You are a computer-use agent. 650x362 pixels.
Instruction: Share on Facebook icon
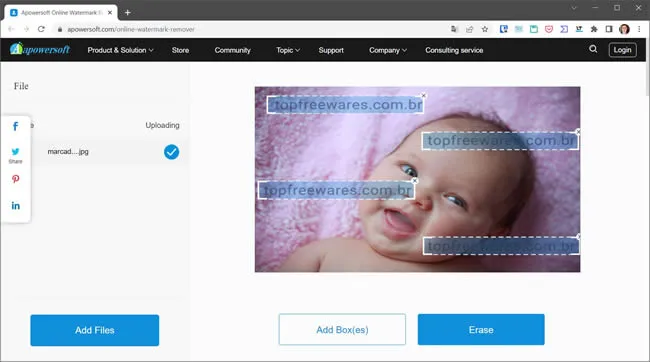point(15,126)
